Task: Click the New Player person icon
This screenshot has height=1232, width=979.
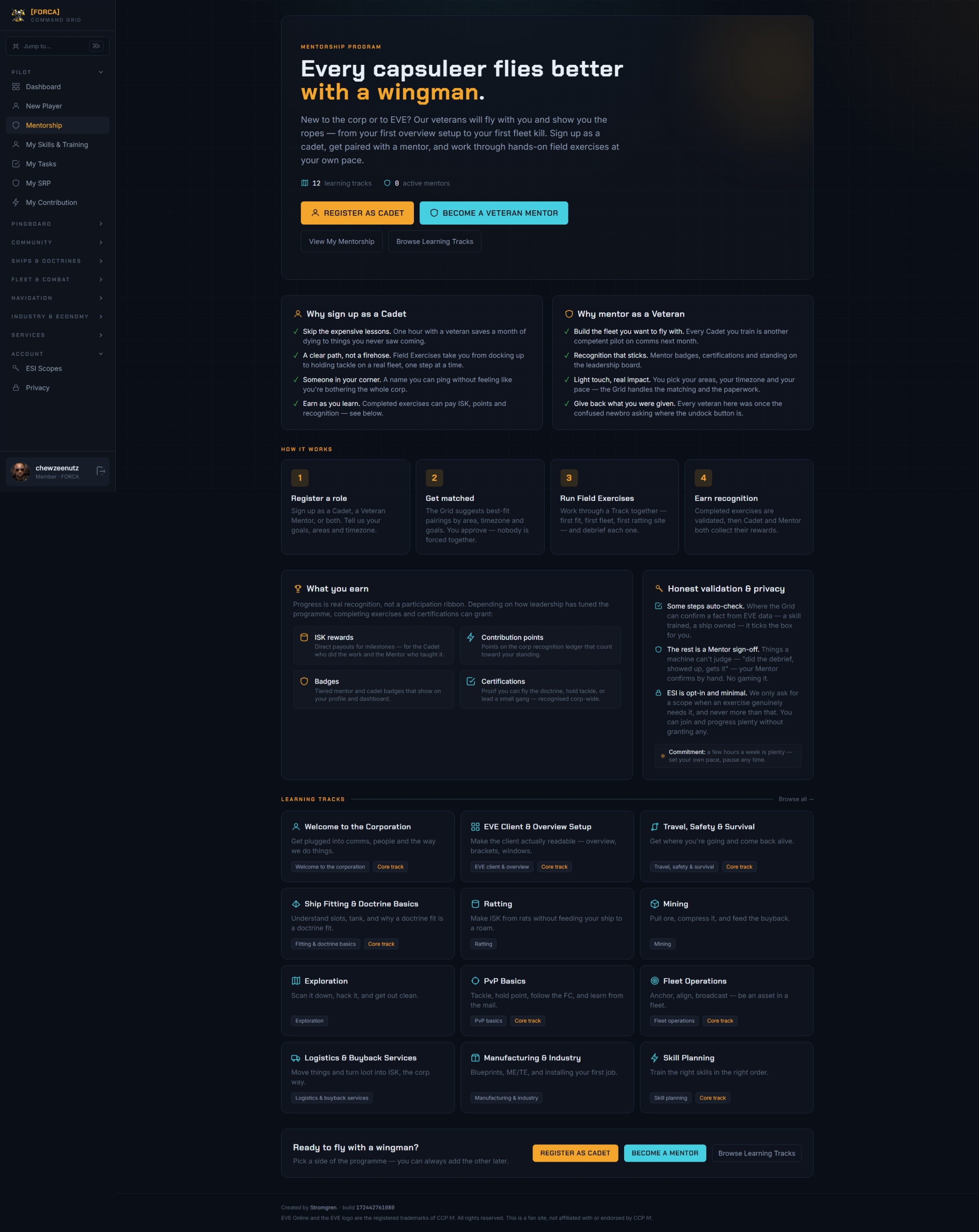Action: 16,106
